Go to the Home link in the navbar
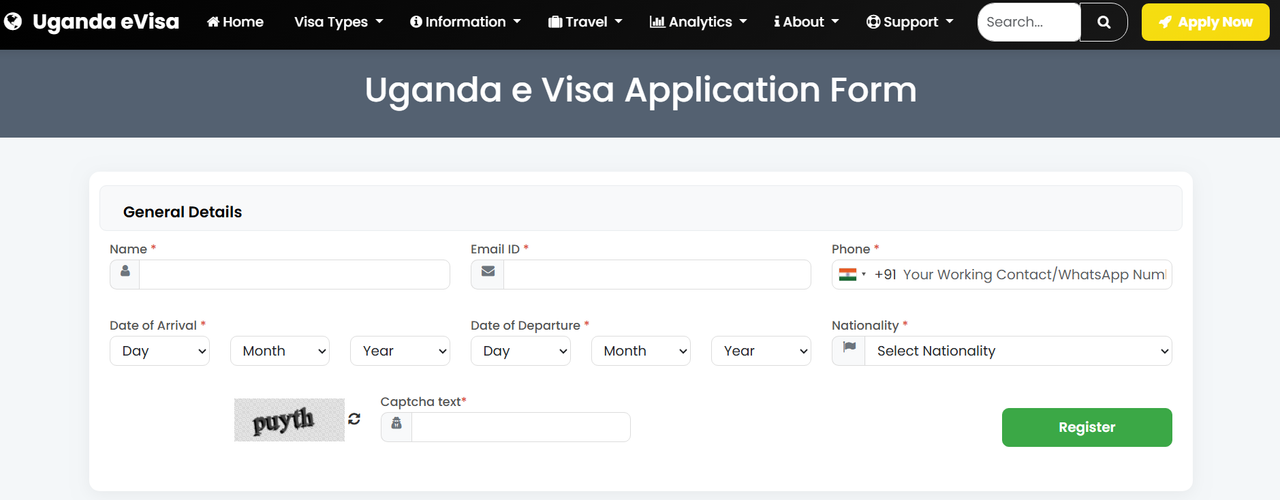 click(x=235, y=22)
